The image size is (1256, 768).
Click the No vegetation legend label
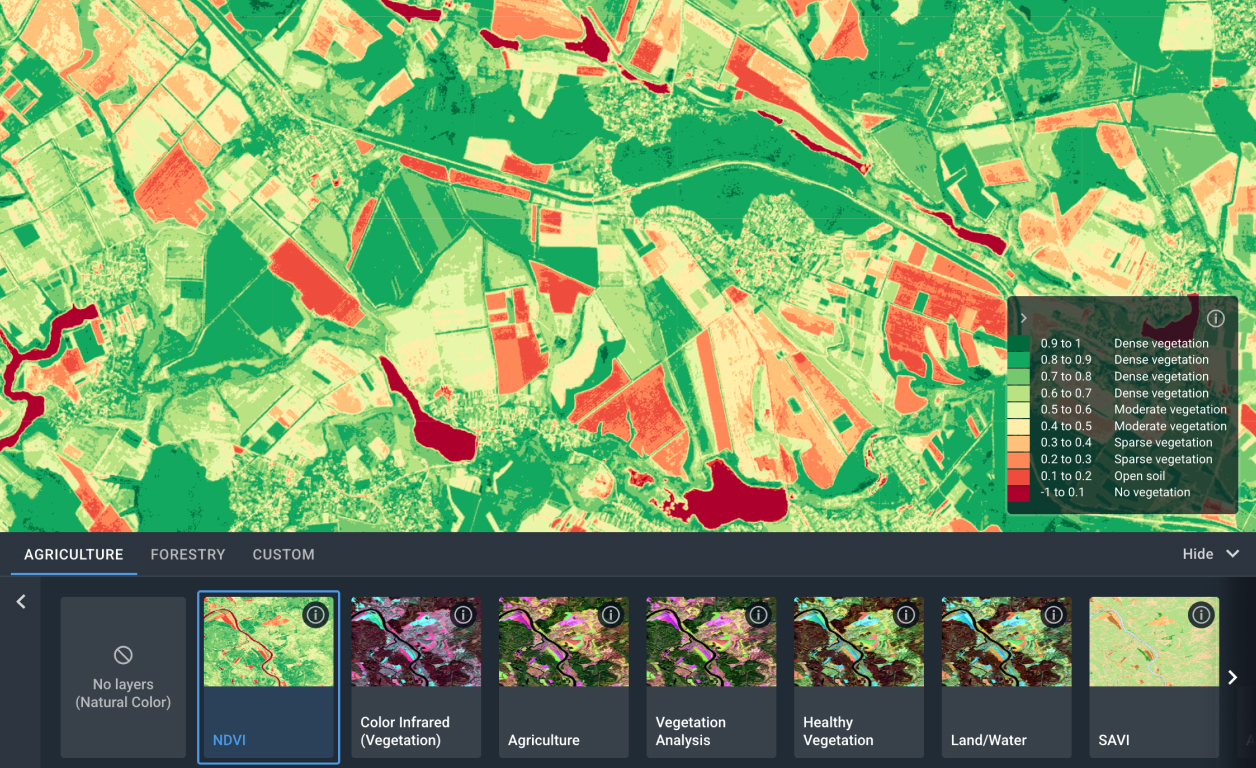(1153, 492)
